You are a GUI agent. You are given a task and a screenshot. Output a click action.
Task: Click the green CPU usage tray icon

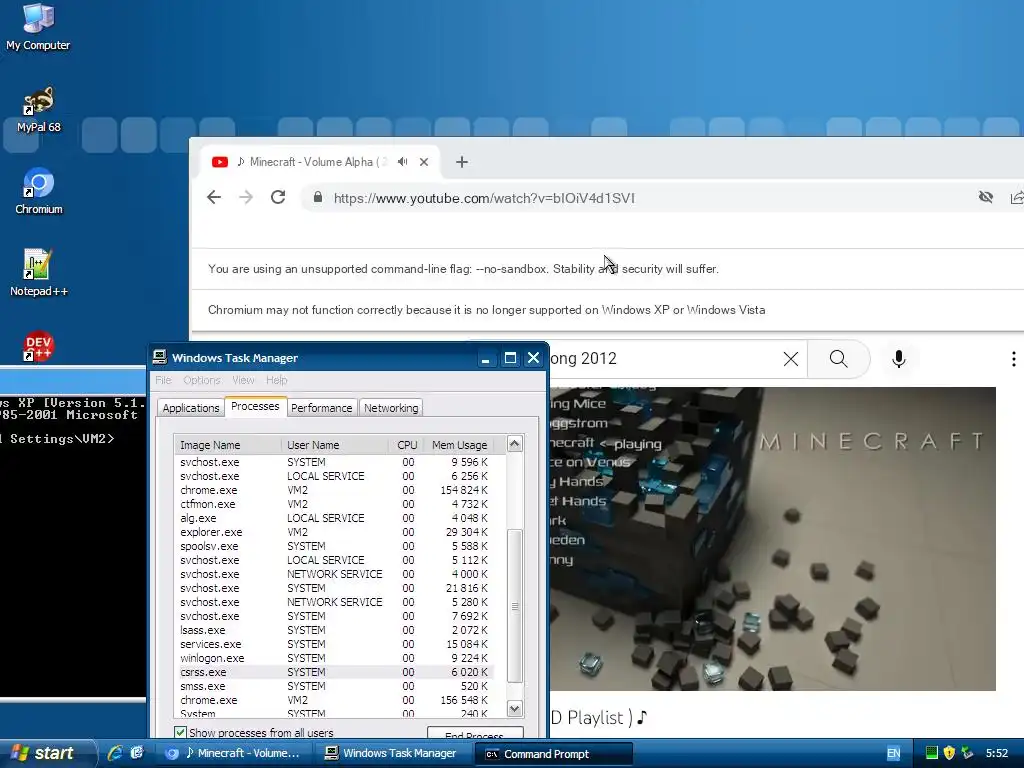(932, 753)
